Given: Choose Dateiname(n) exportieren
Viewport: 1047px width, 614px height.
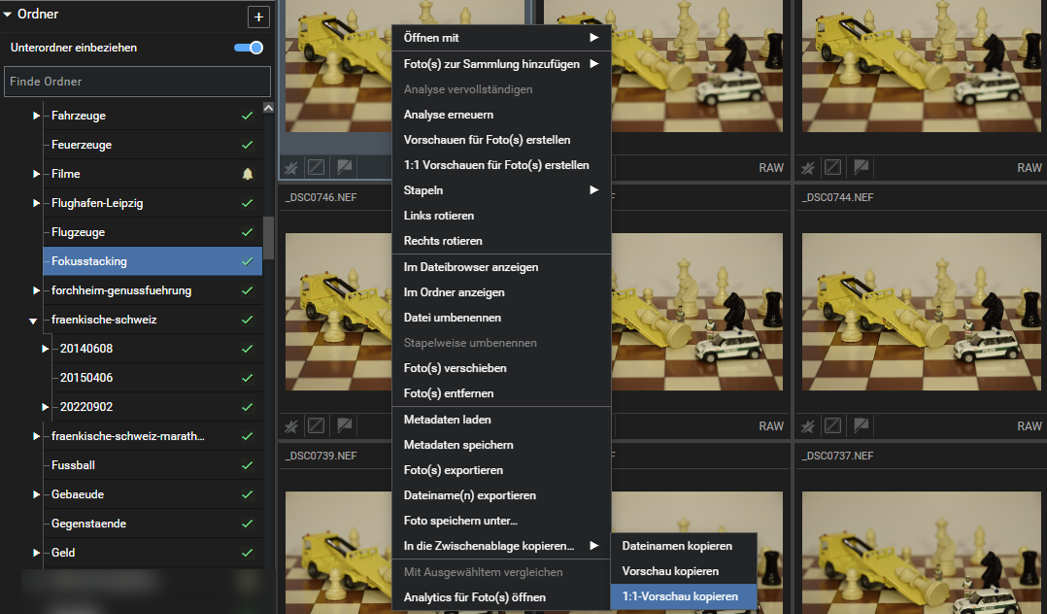Looking at the screenshot, I should (x=501, y=496).
